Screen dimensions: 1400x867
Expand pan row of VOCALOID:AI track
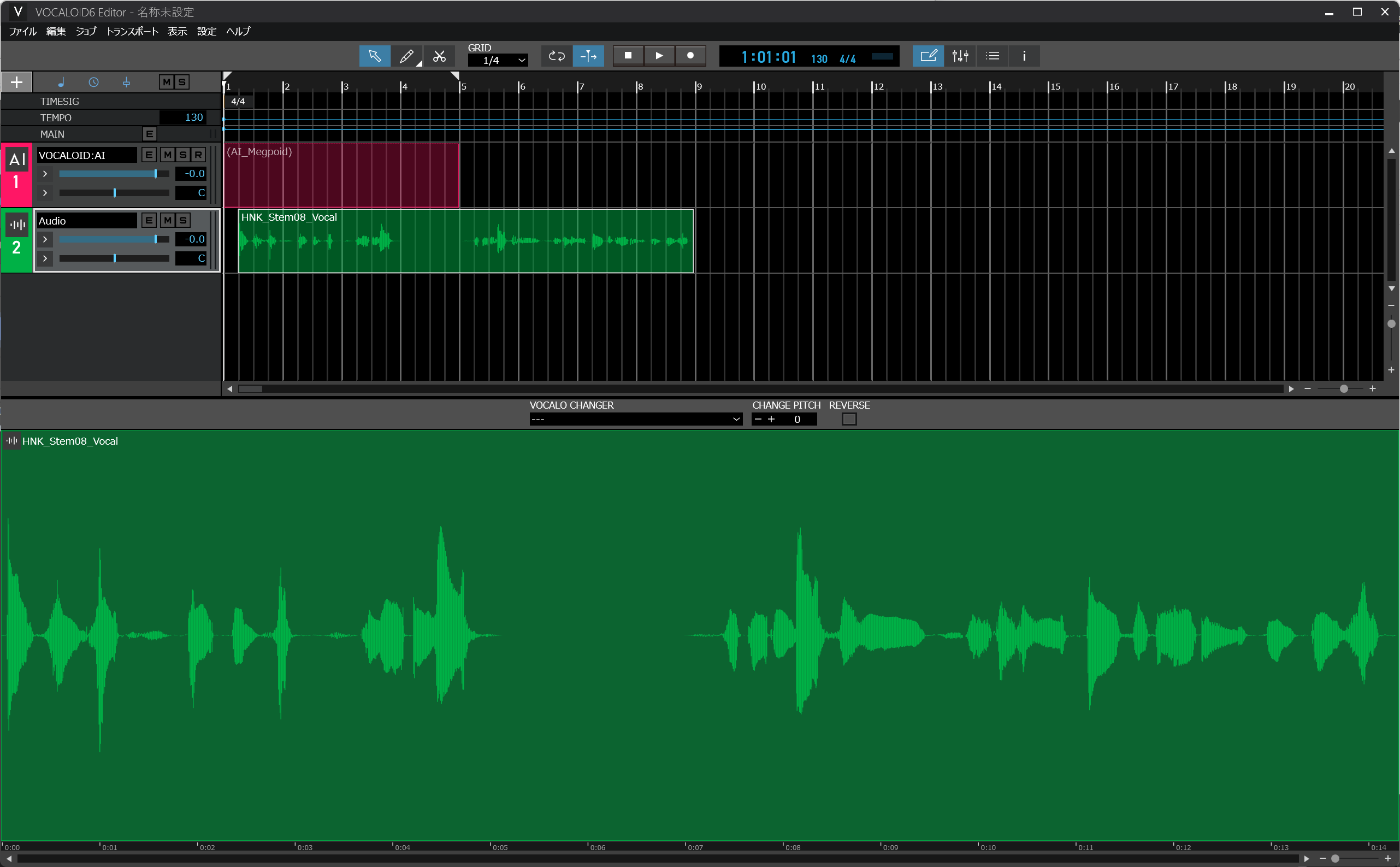pos(45,193)
